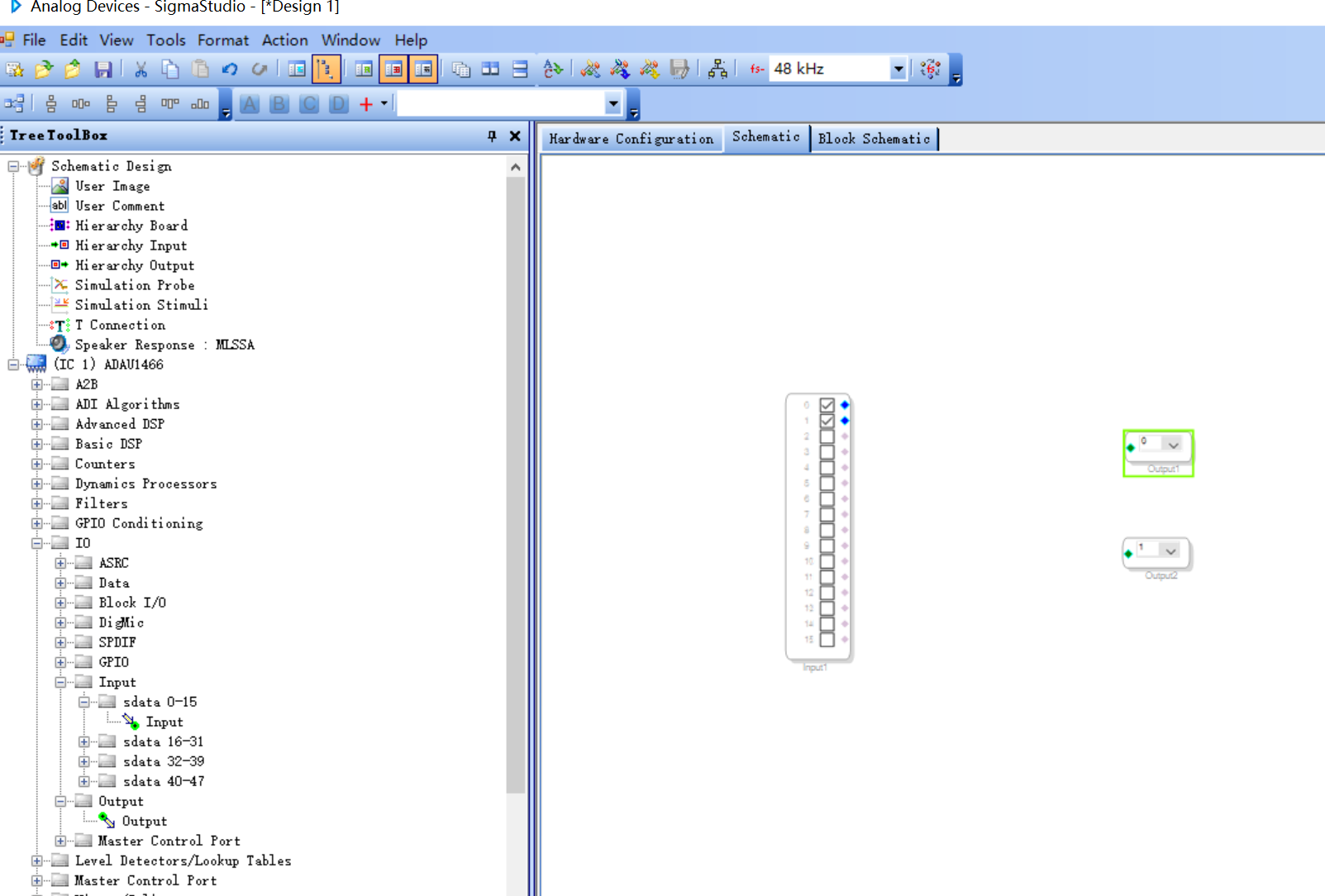Uncheck channel 0 on the Input1 block
This screenshot has height=896, width=1325.
[x=827, y=405]
